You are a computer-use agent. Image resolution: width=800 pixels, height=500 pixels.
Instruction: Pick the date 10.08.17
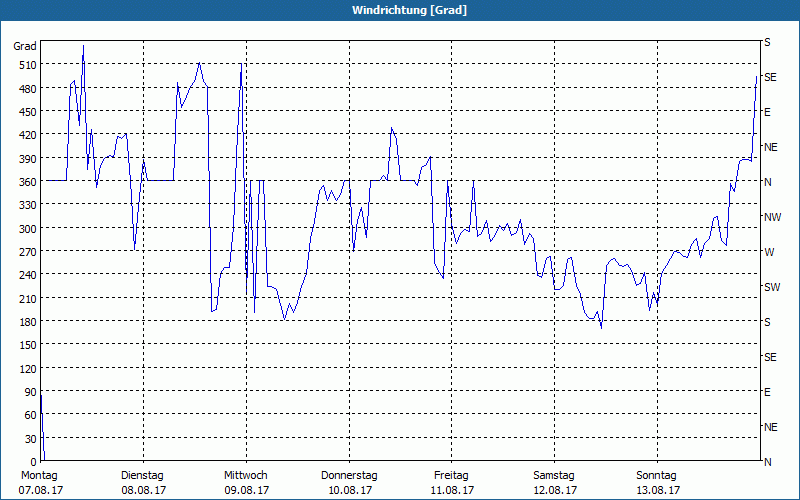tap(350, 490)
